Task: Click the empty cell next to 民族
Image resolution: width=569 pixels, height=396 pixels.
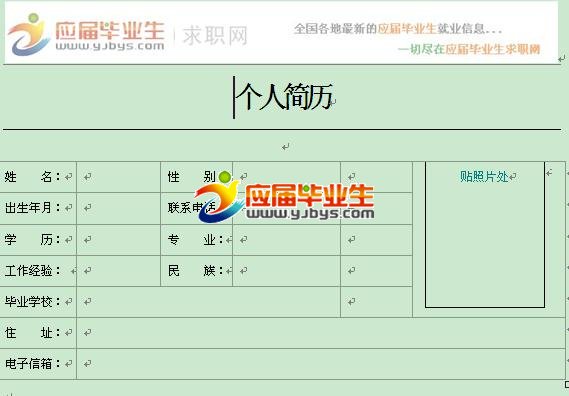Action: (x=287, y=271)
